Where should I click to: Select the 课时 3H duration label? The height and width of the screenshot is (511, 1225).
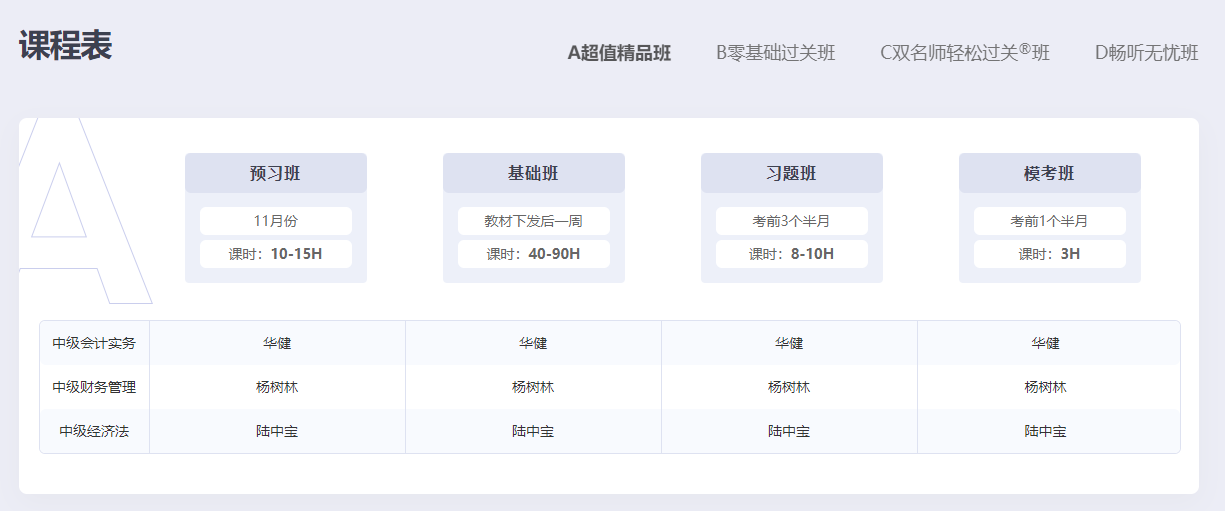(x=1049, y=254)
